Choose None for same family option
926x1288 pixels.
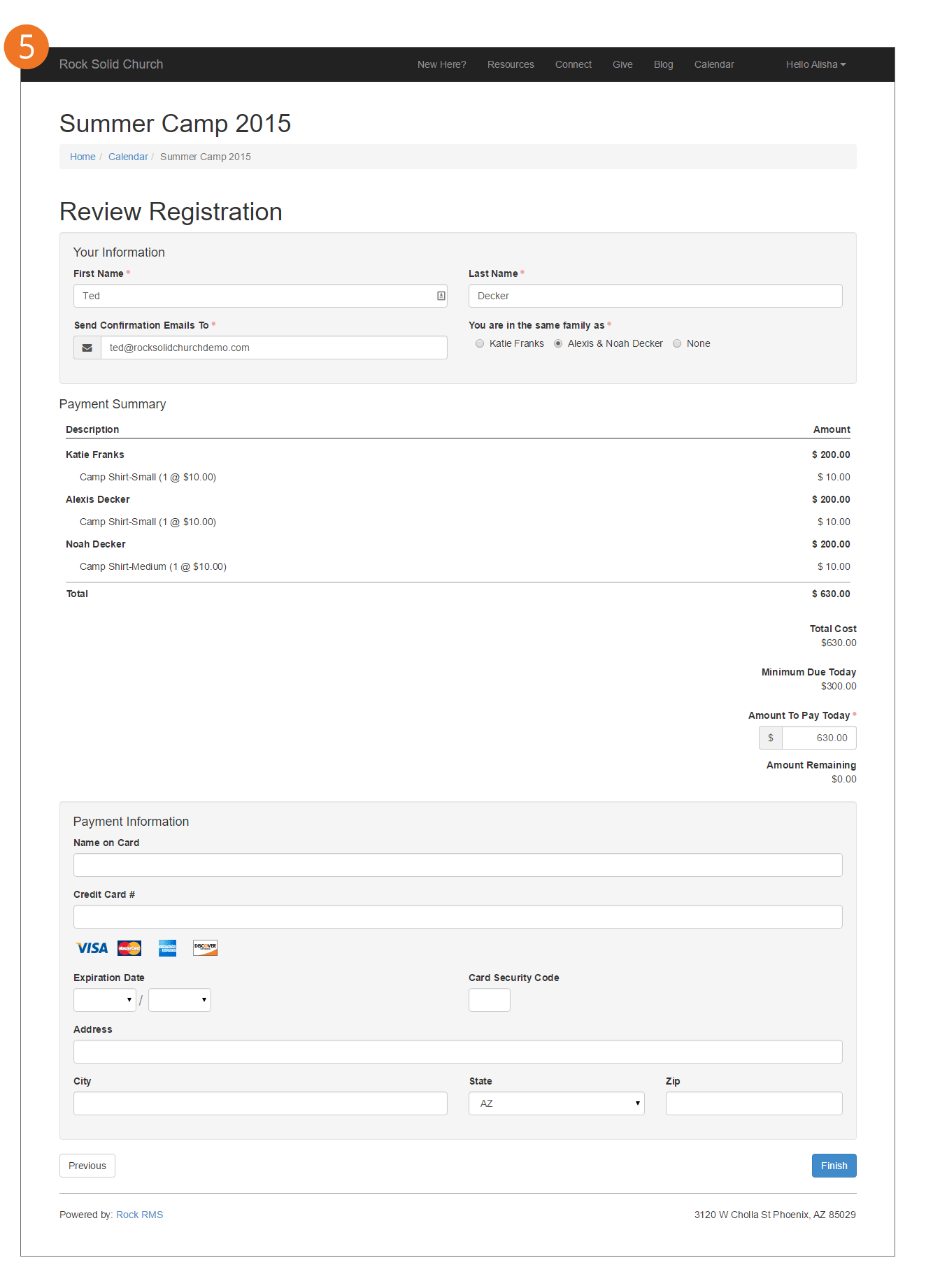point(677,343)
